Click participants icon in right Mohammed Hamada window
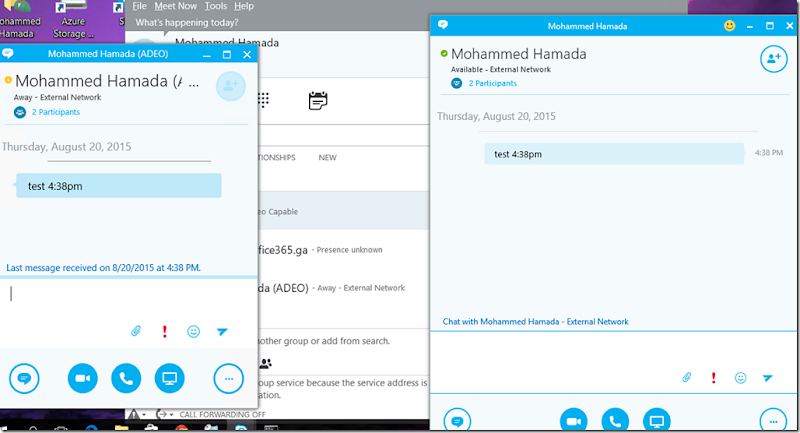Image resolution: width=800 pixels, height=433 pixels. click(457, 83)
